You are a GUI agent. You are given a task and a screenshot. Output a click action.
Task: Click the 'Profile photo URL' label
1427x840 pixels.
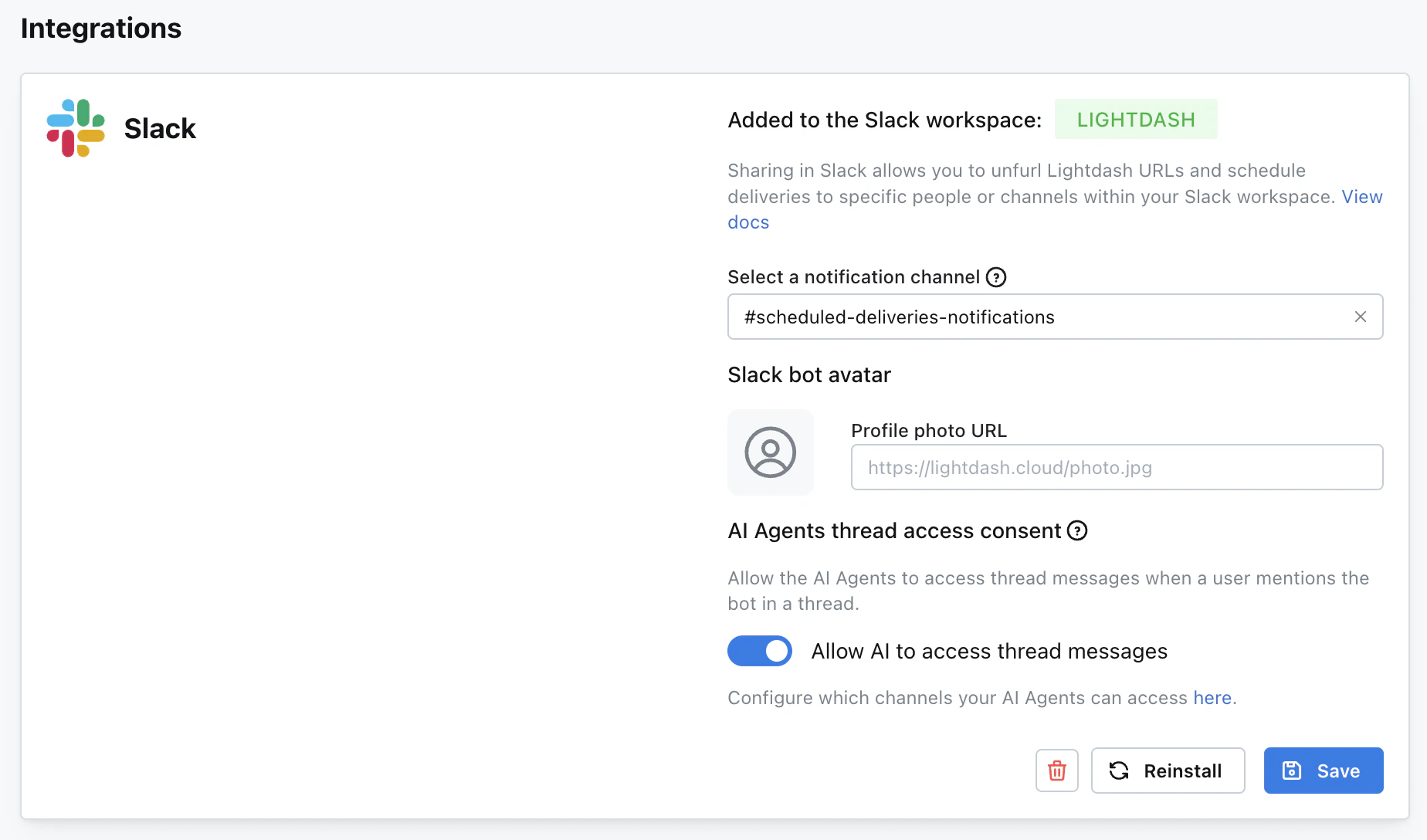(928, 431)
